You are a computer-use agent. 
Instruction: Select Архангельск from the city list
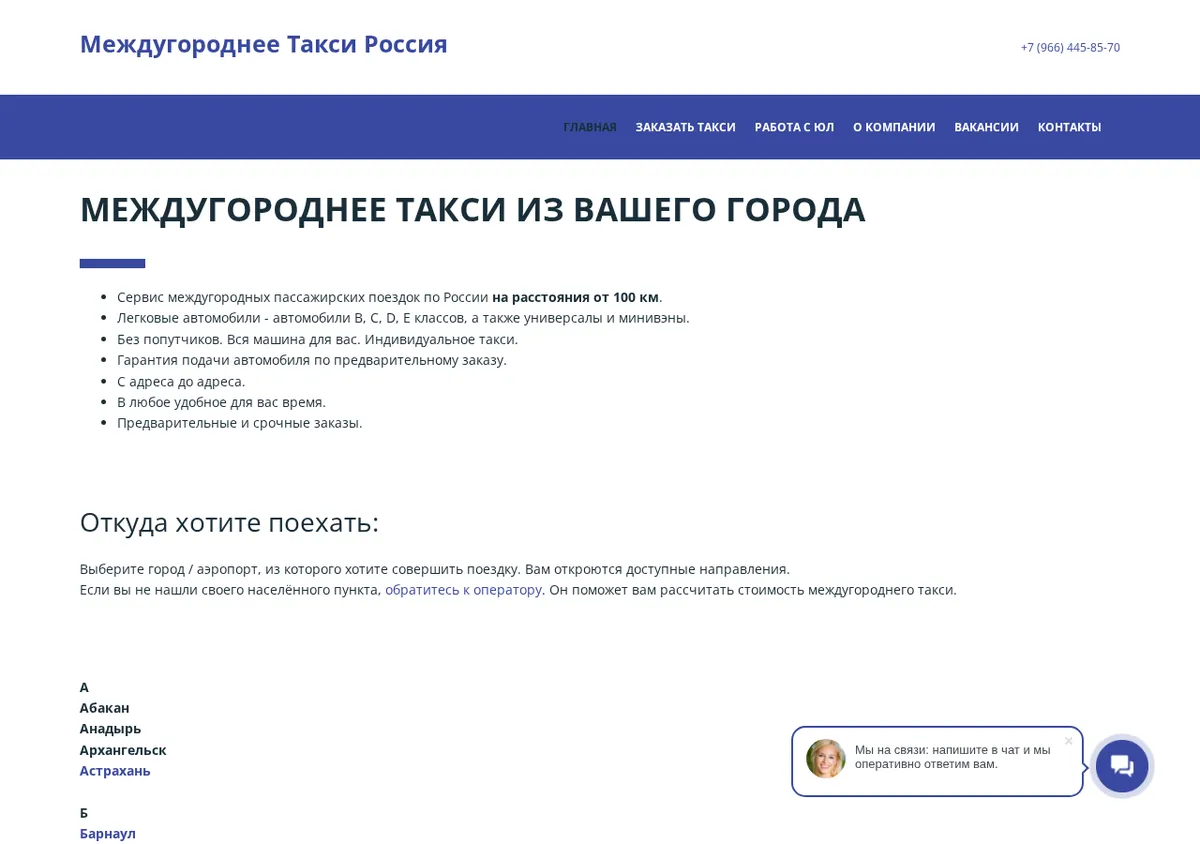123,750
